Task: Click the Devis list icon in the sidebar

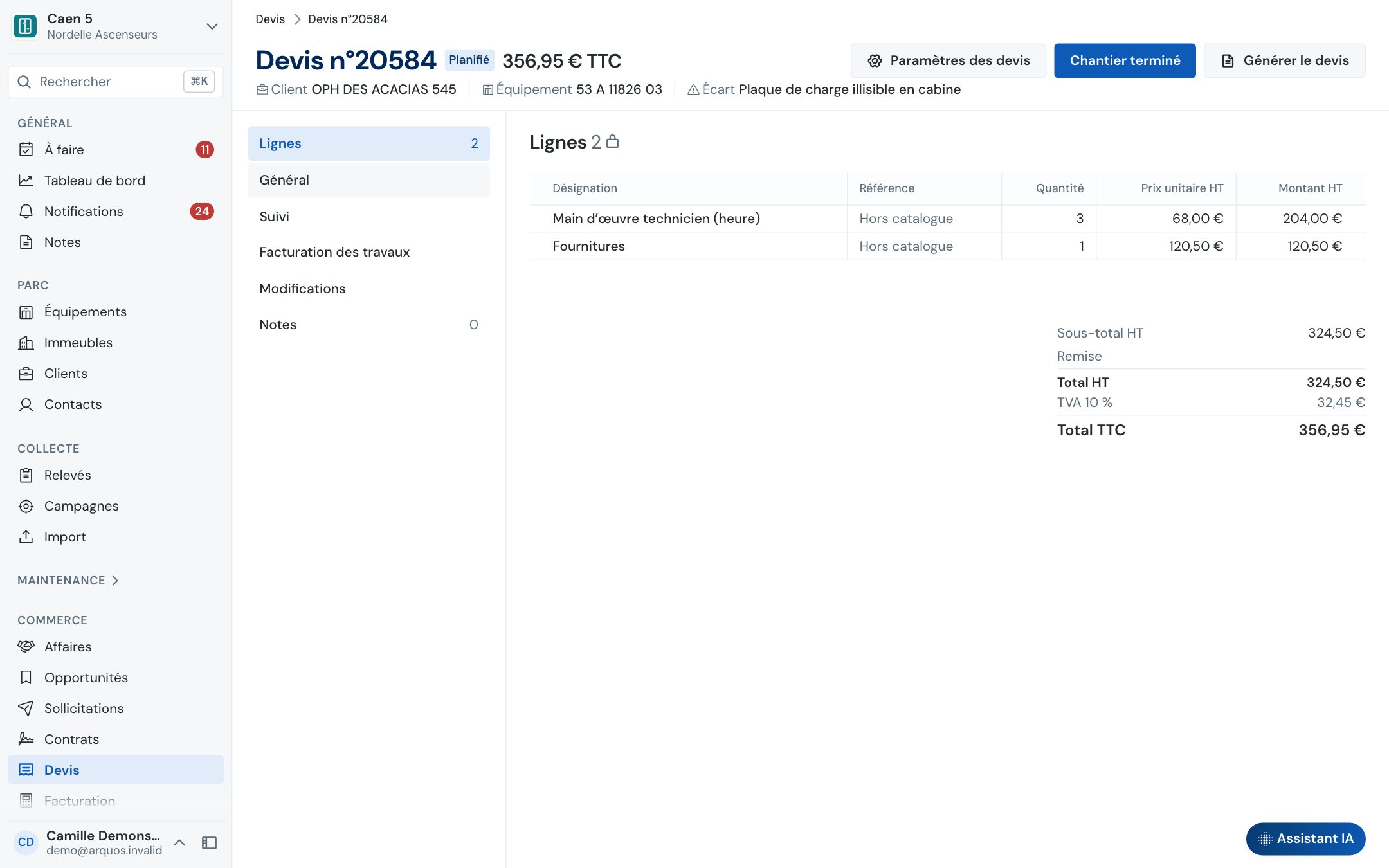Action: (x=26, y=770)
